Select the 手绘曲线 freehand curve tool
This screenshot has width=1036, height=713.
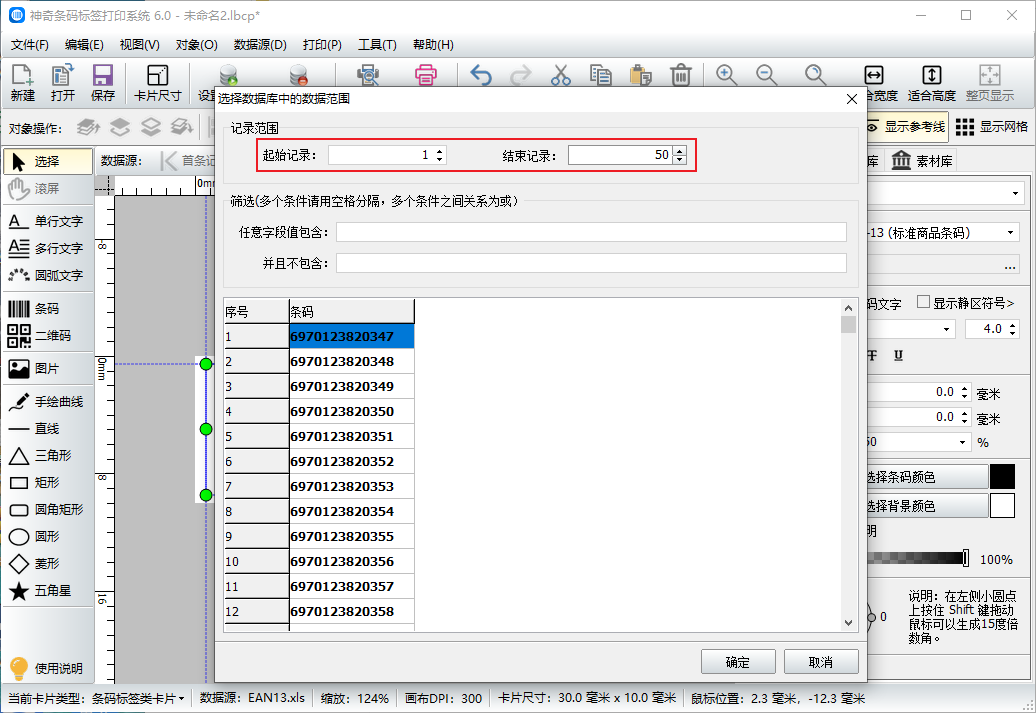(48, 402)
